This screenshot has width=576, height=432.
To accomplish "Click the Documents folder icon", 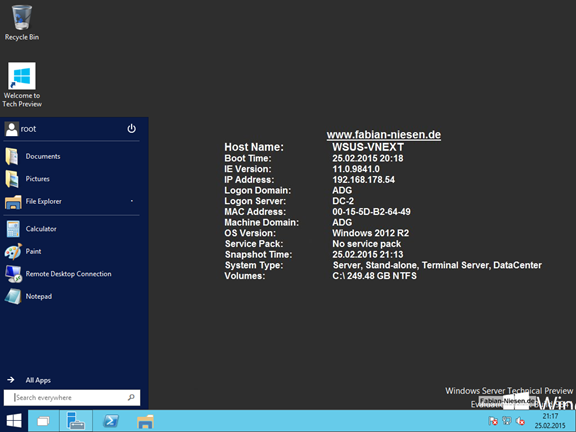I will [12, 156].
